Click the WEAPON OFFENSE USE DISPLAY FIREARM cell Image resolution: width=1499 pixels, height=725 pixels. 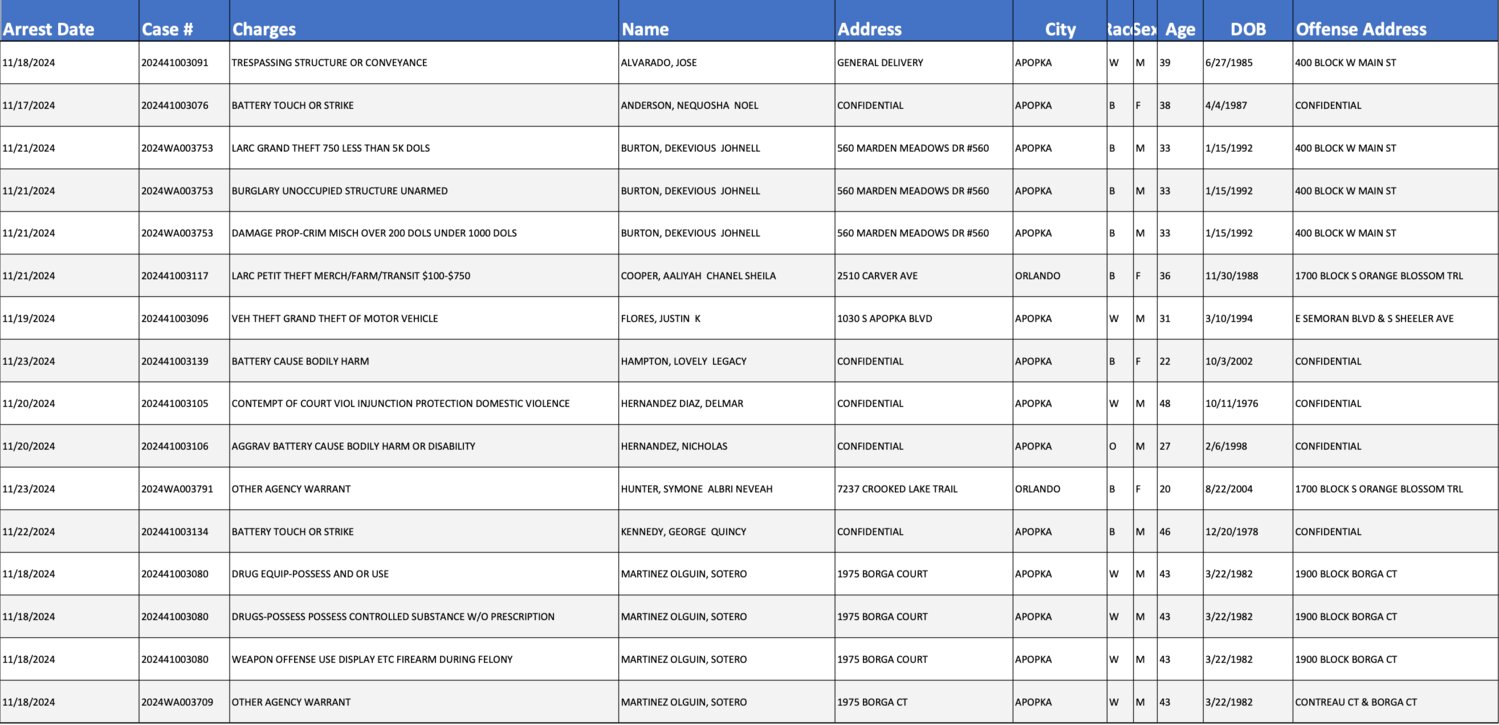424,659
